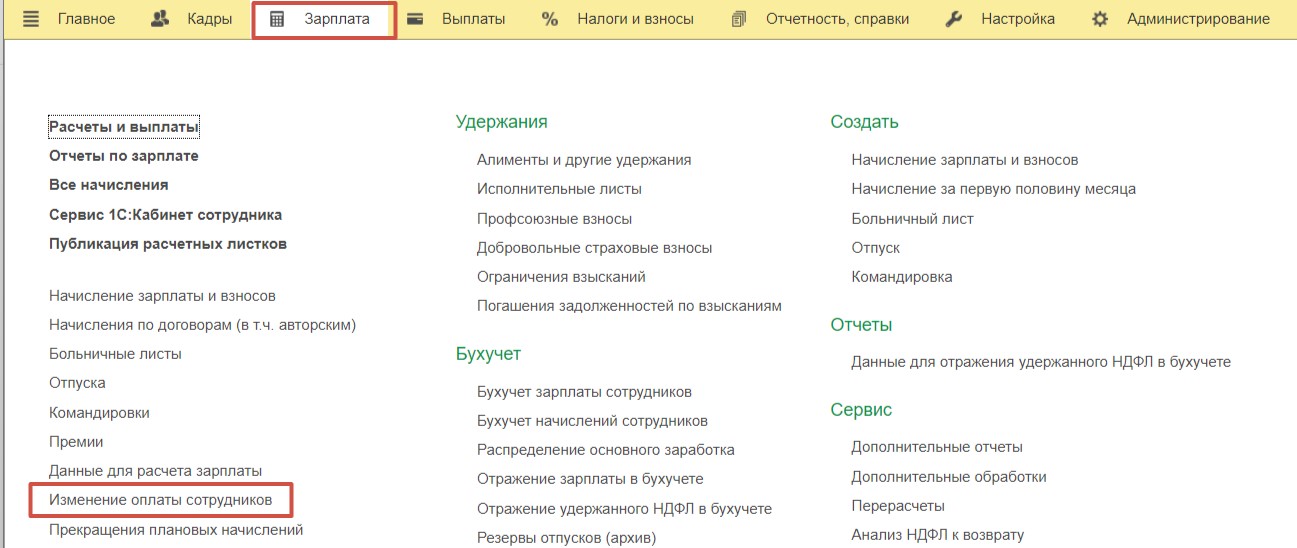Open the hamburger menu icon beside Главное
Screen dimensions: 1297x548
point(31,19)
